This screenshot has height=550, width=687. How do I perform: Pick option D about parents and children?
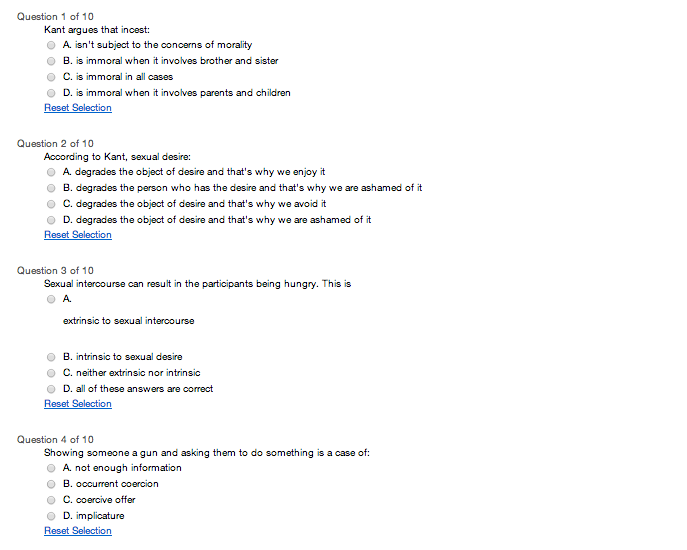click(51, 93)
